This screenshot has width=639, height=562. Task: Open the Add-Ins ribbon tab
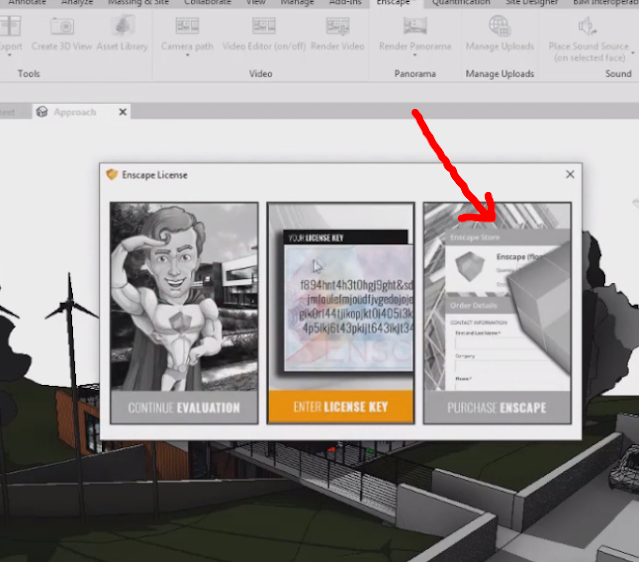345,2
